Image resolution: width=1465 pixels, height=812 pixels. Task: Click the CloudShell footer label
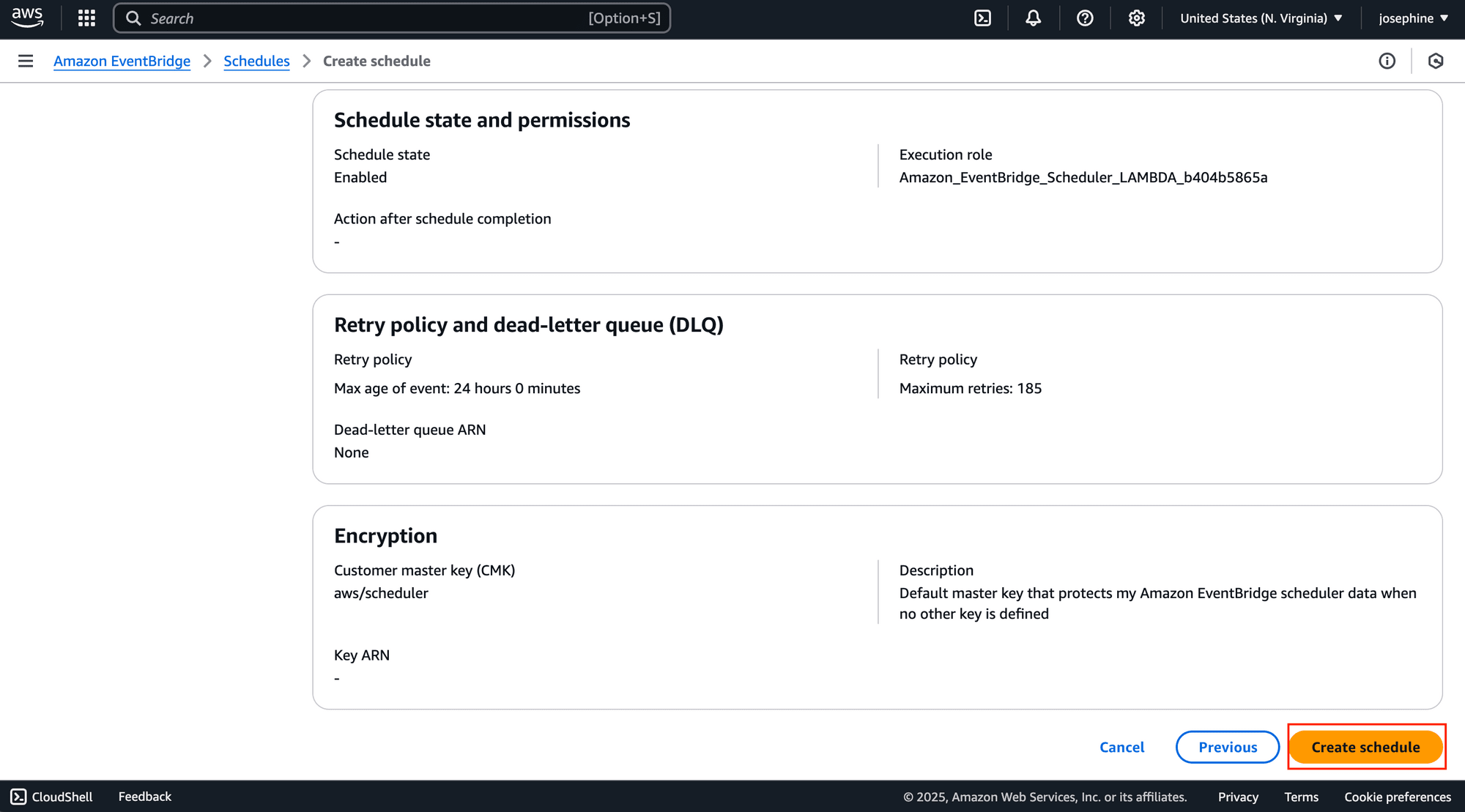62,797
